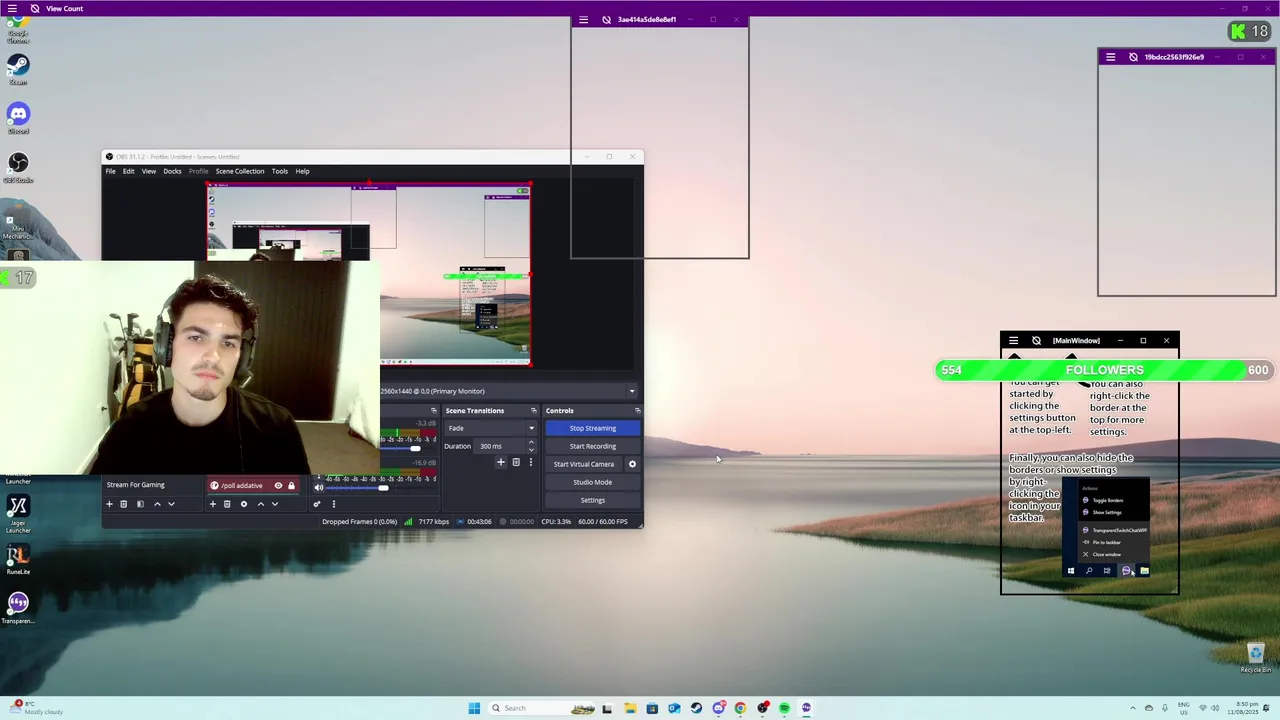Open OBS Edit menu
Screen dimensions: 1280x720
click(128, 171)
